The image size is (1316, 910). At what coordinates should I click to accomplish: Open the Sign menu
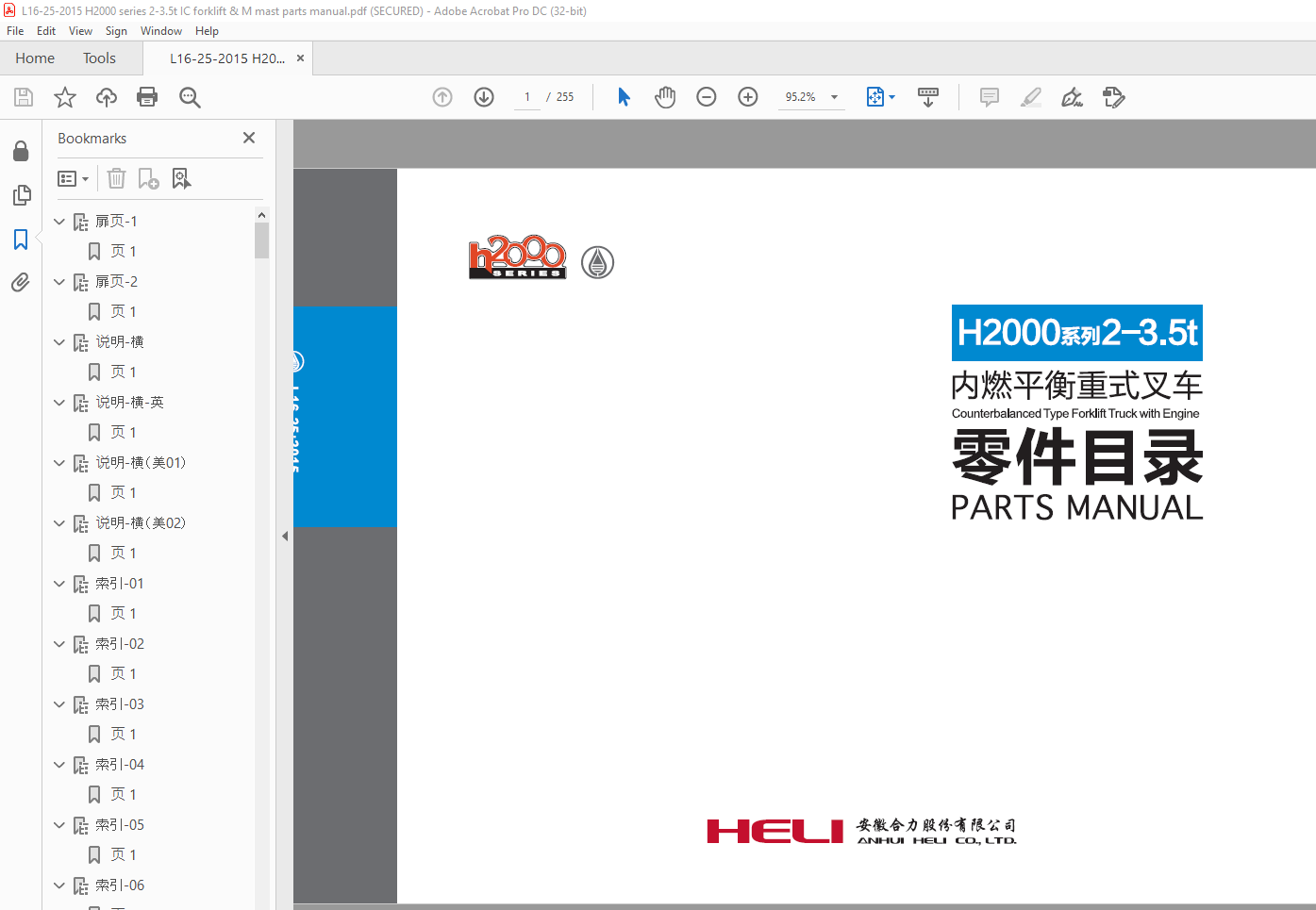pos(116,31)
